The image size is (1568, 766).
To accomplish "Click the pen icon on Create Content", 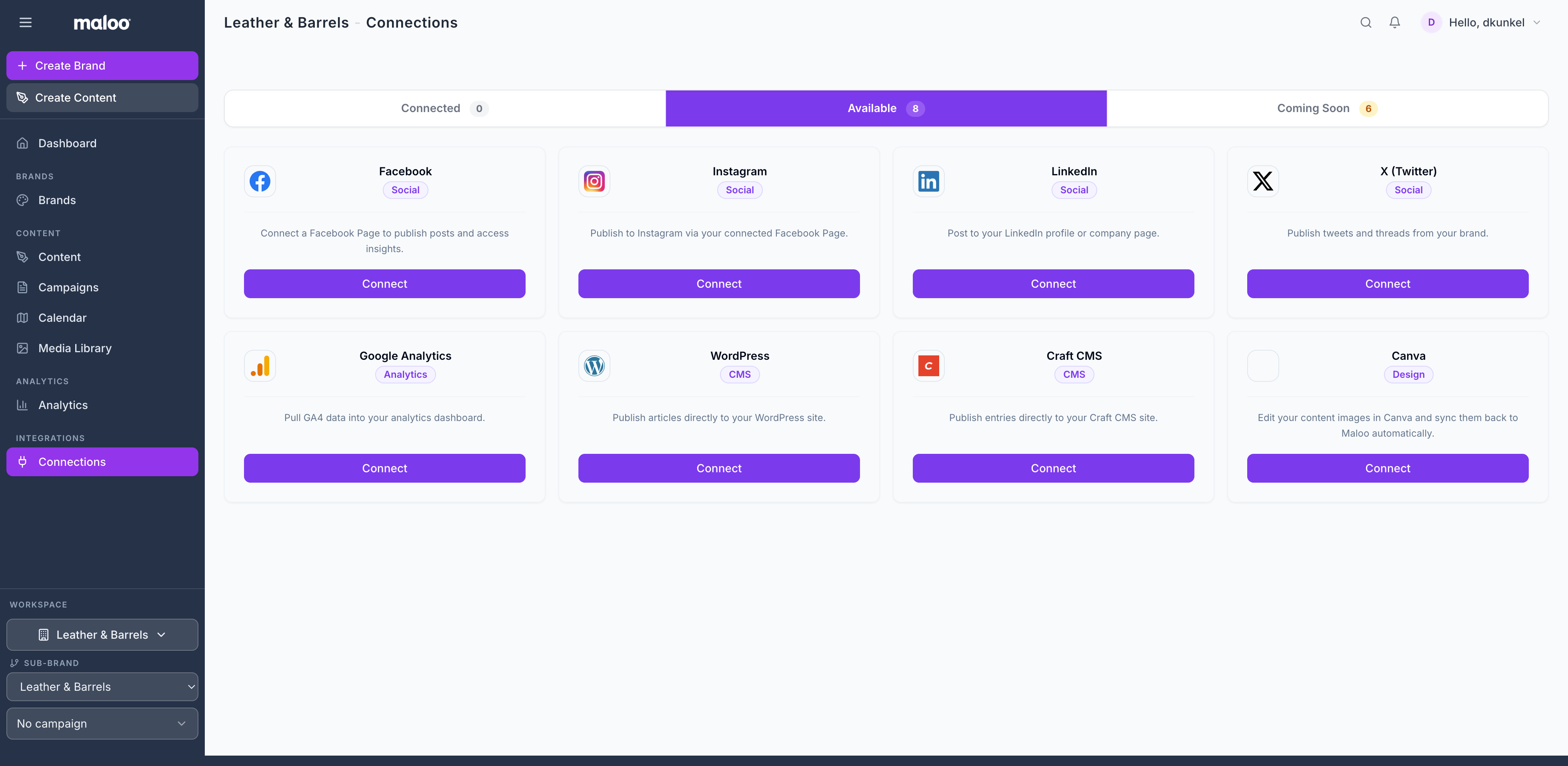I will coord(22,97).
